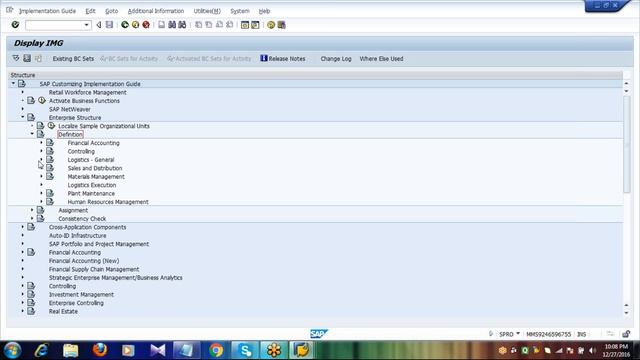Click the green Enter checkmark icon

pos(15,25)
